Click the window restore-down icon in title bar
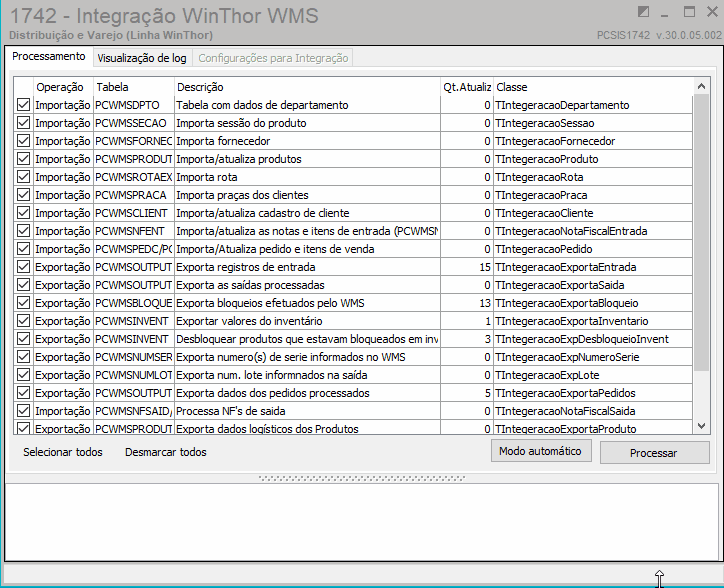The width and height of the screenshot is (724, 588). (x=643, y=12)
